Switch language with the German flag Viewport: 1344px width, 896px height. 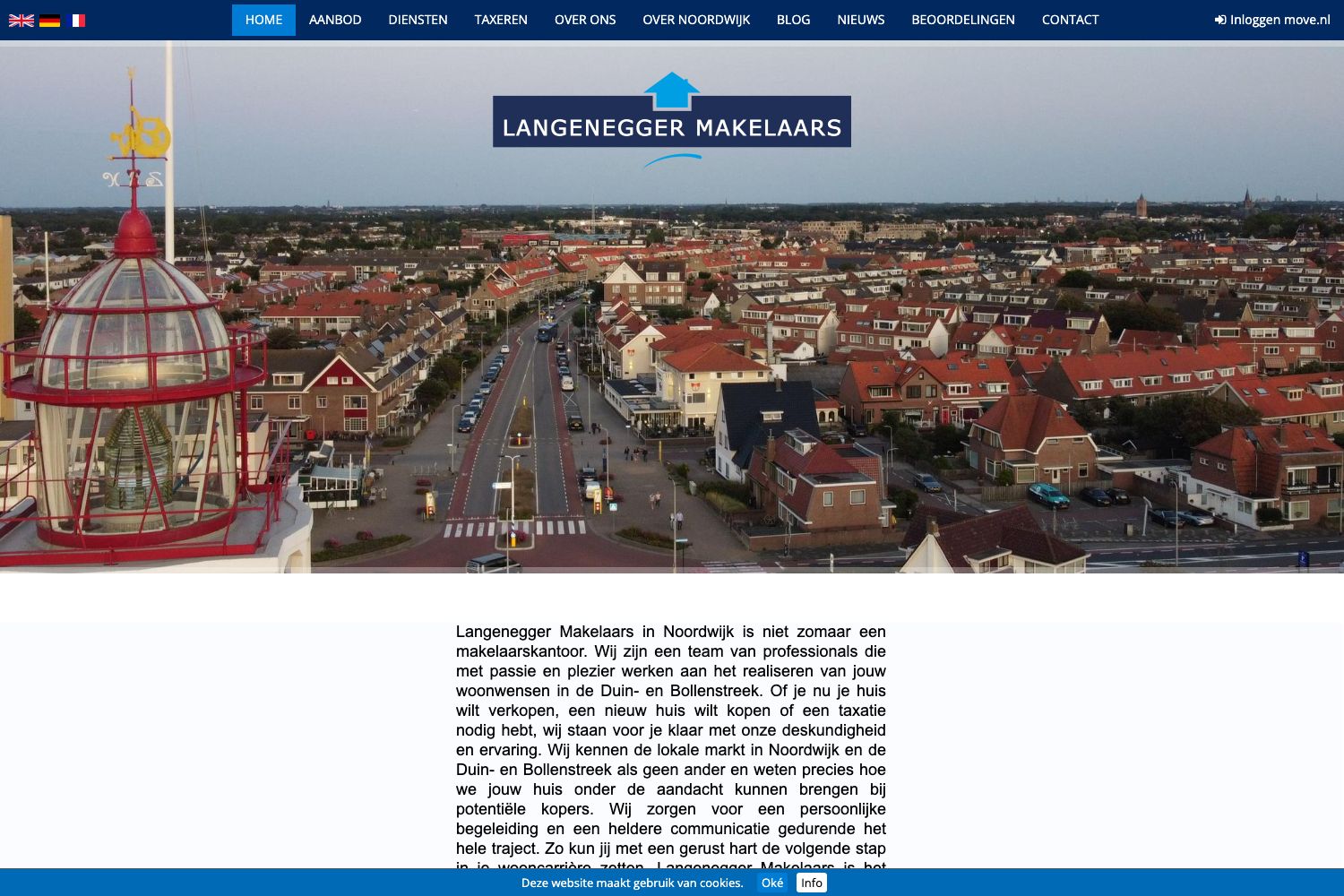(x=49, y=20)
